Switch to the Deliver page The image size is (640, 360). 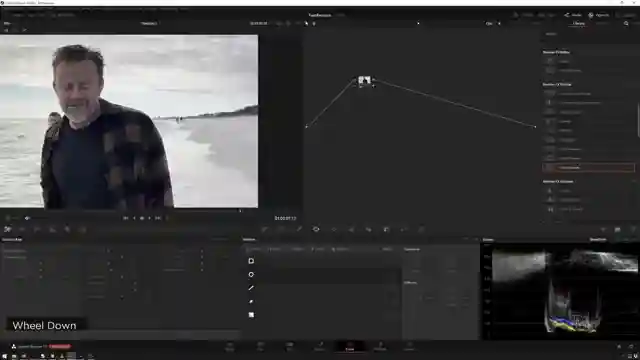[x=409, y=347]
